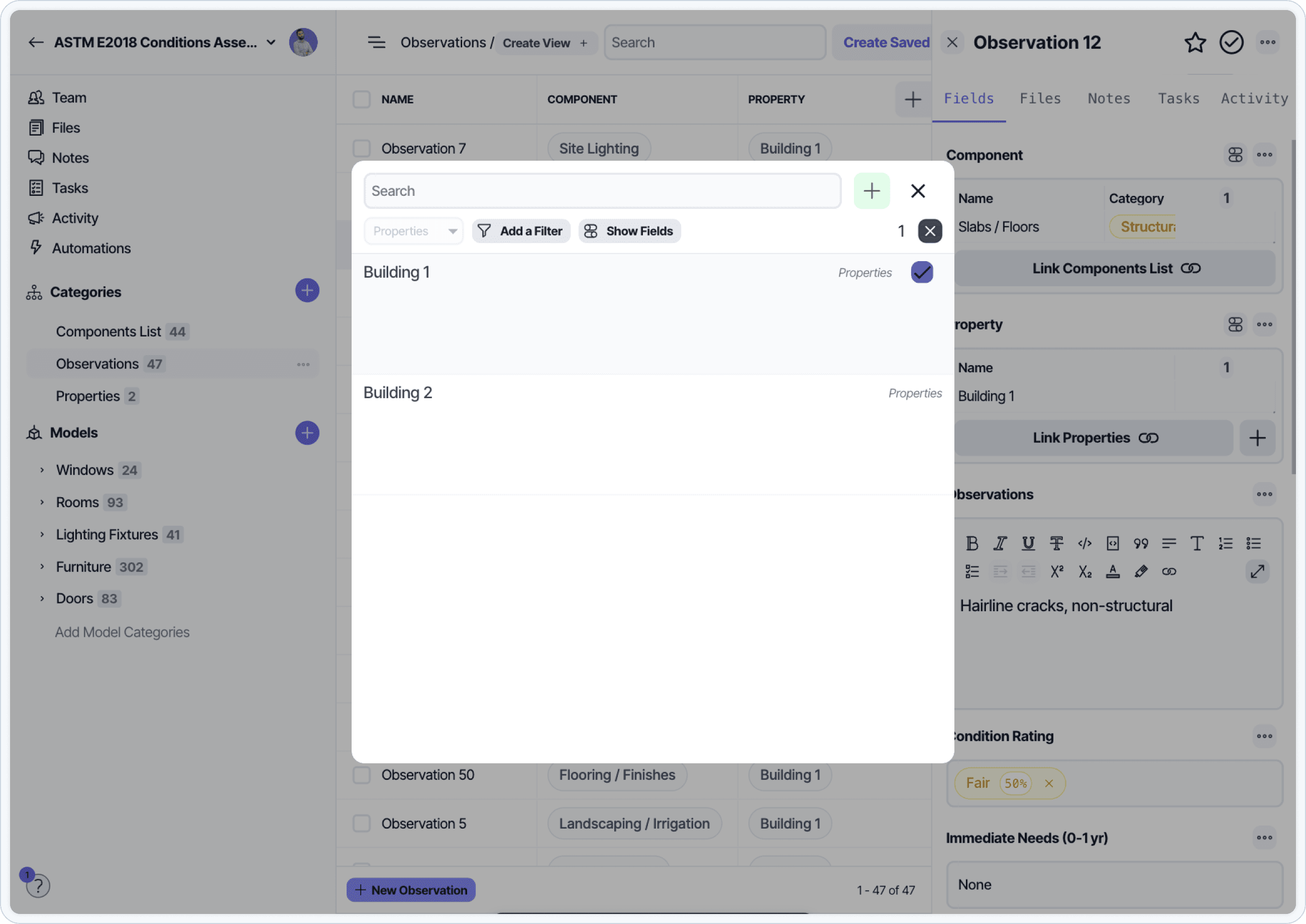This screenshot has width=1306, height=924.
Task: Click the green plus button beside the modal search
Action: tap(871, 191)
